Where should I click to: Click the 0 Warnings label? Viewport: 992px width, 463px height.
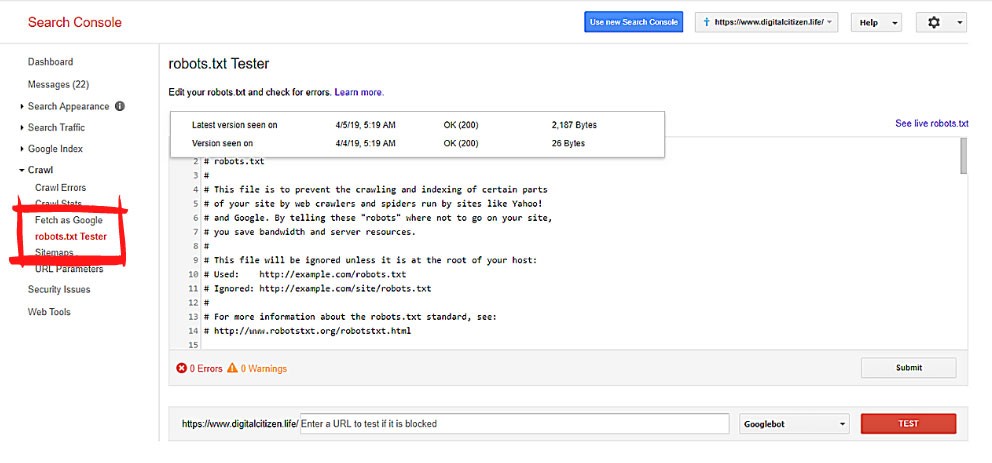264,369
